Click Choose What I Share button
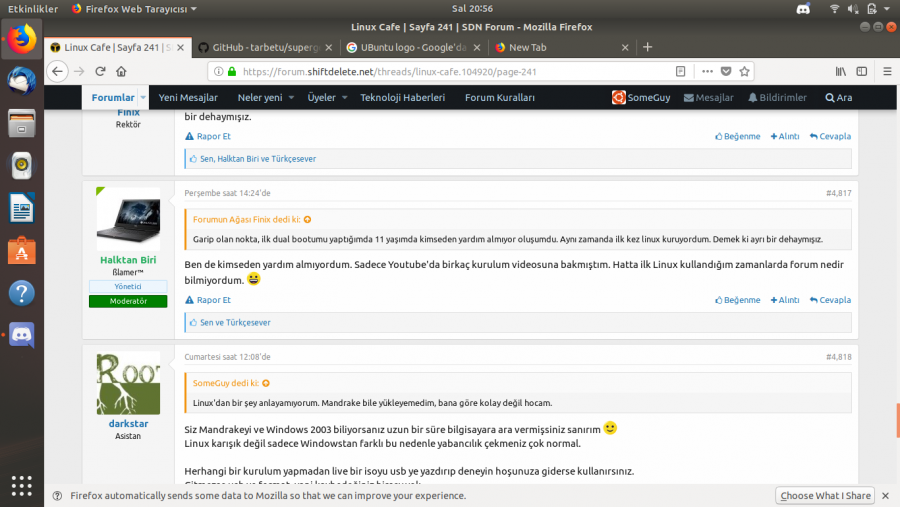 pos(825,496)
